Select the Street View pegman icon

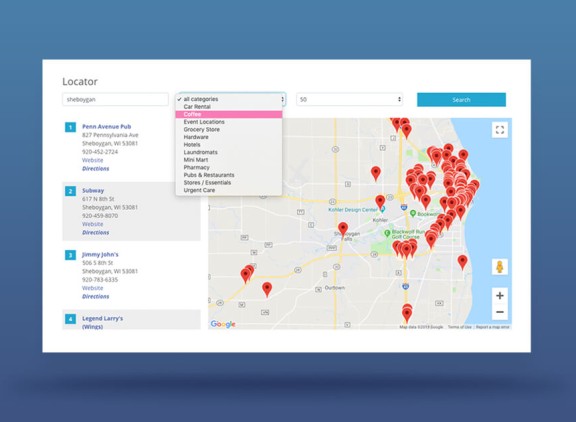[x=500, y=267]
